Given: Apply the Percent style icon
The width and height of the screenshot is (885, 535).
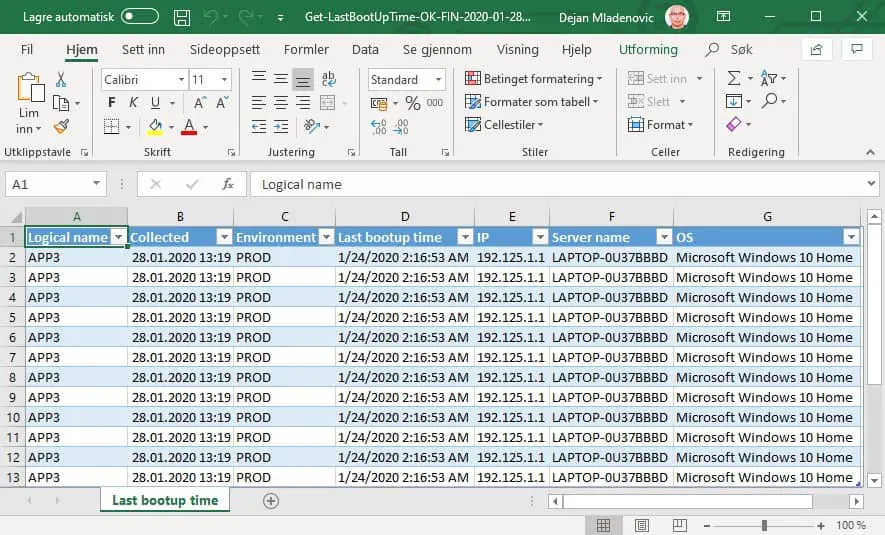Looking at the screenshot, I should coord(413,103).
